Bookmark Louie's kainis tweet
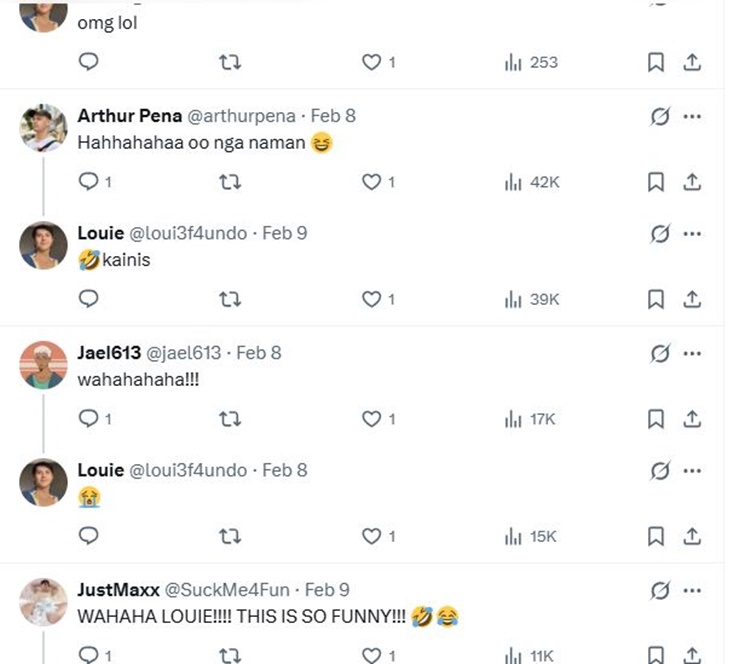Viewport: 750px width, 664px height. click(656, 299)
